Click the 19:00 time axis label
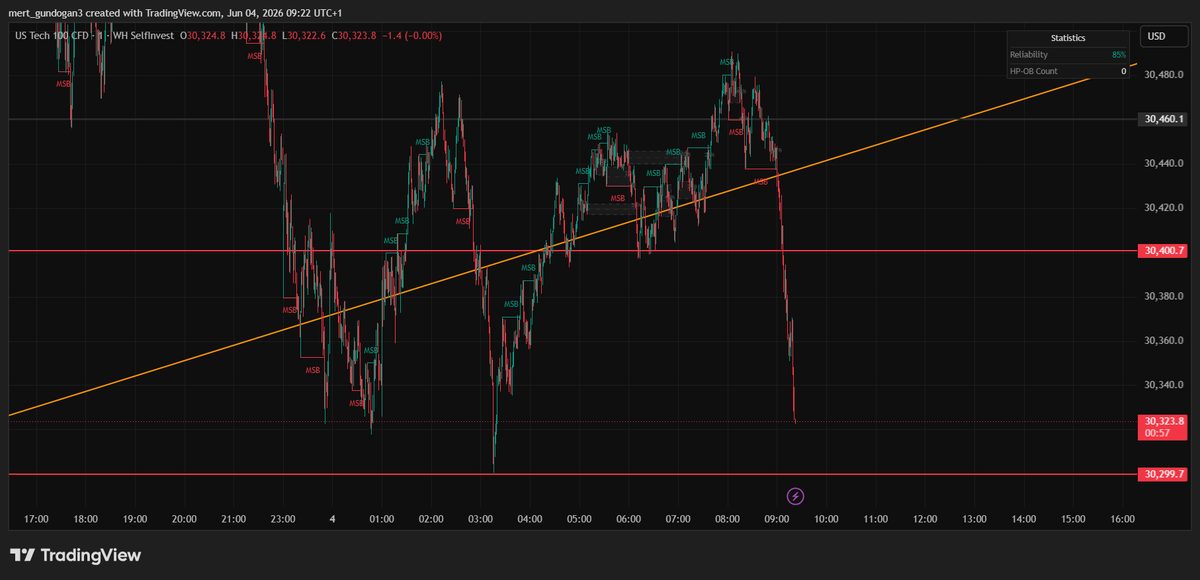 [x=135, y=519]
